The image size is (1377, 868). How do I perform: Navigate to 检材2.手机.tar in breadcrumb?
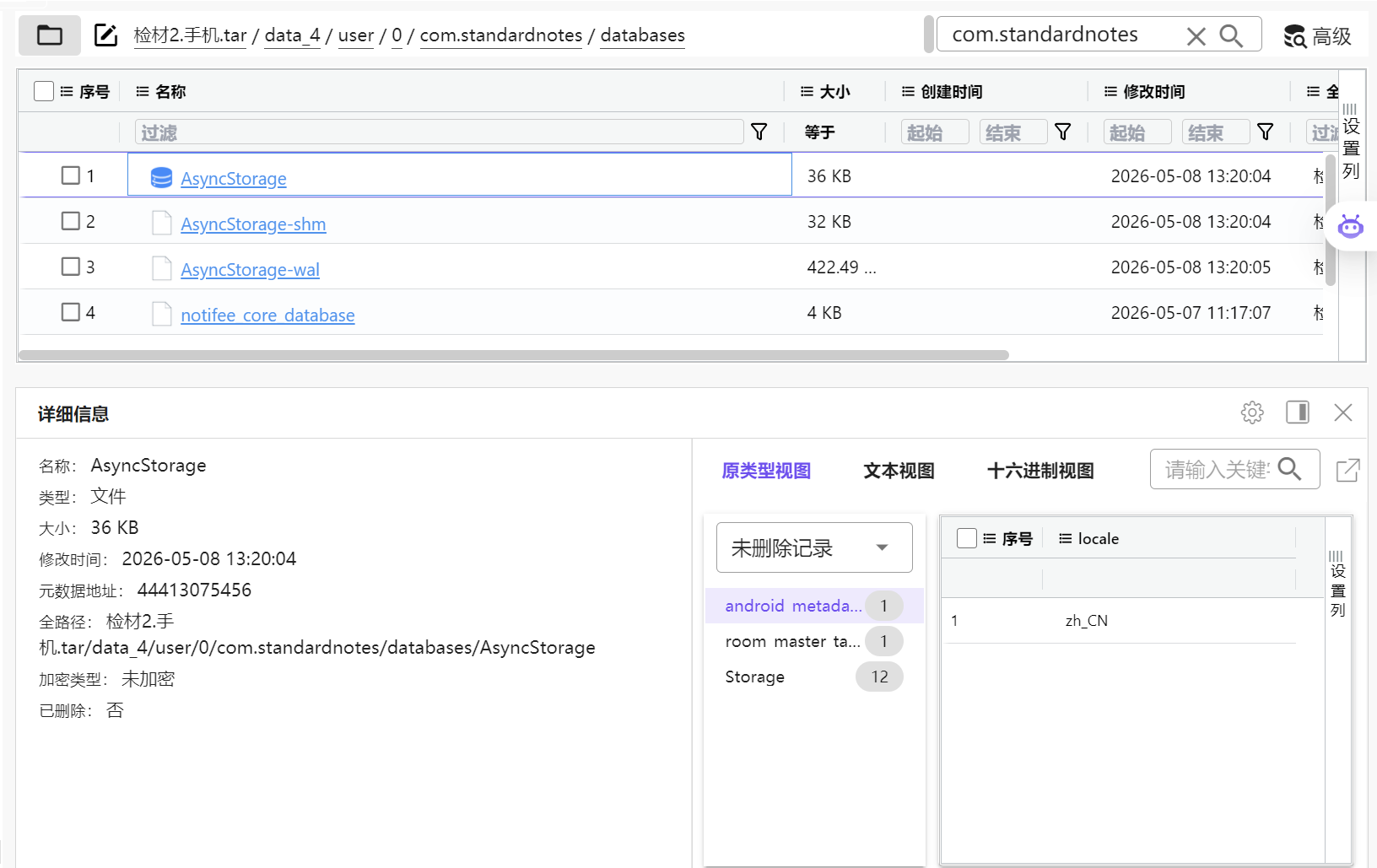point(190,35)
